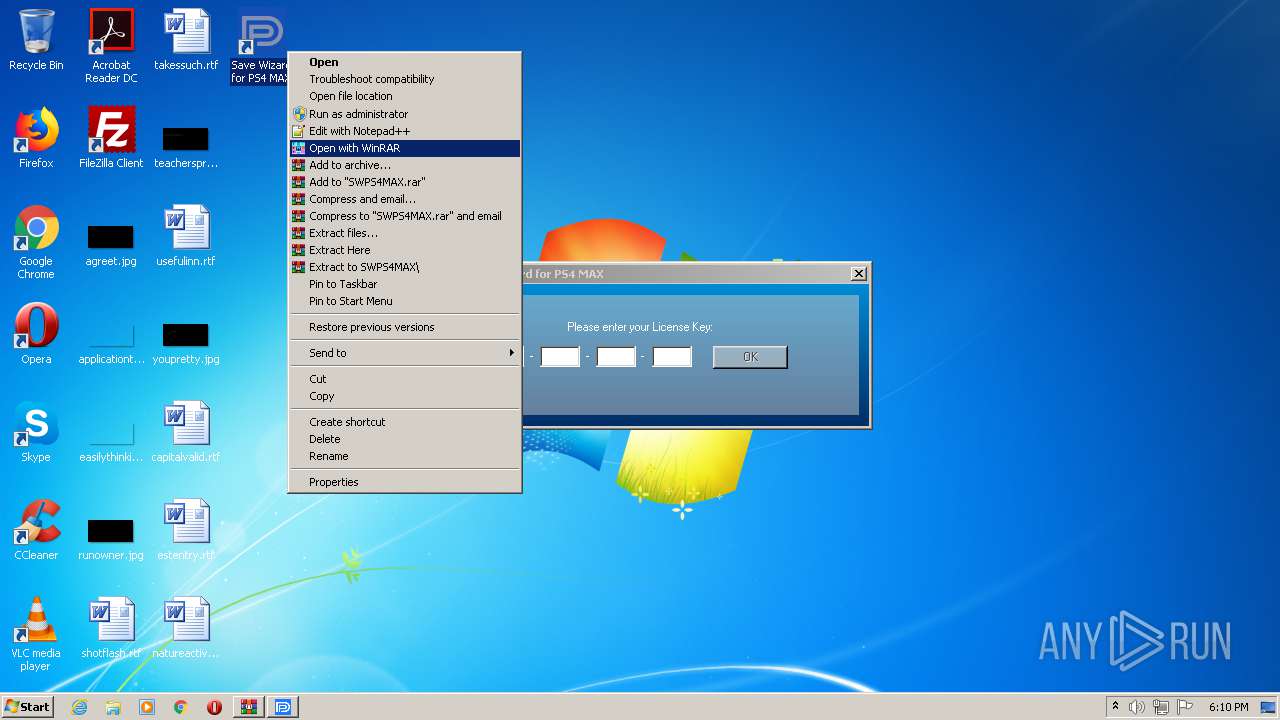This screenshot has height=720, width=1280.
Task: Open the Action Center flag icon
Action: [x=1184, y=707]
